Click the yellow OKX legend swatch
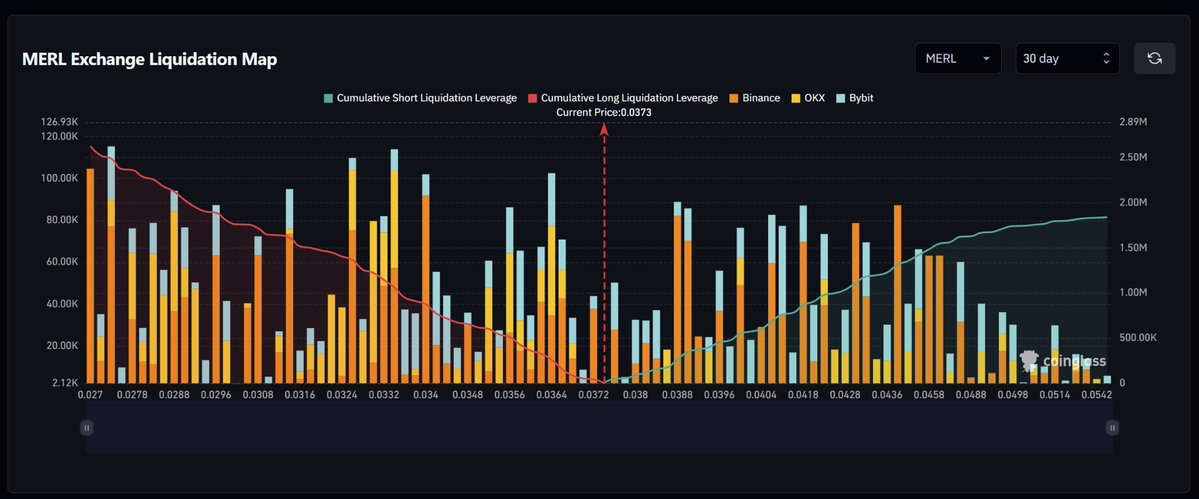 pos(795,98)
